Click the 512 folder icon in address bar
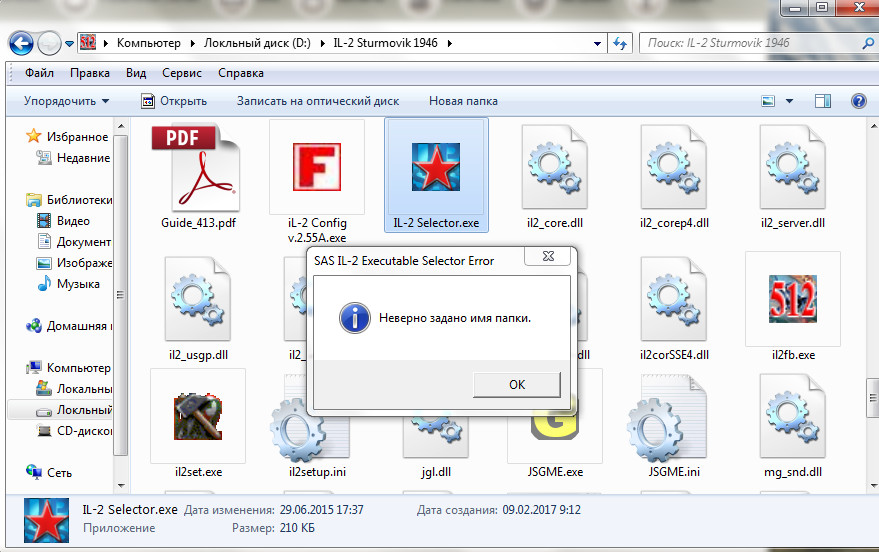 (x=88, y=43)
